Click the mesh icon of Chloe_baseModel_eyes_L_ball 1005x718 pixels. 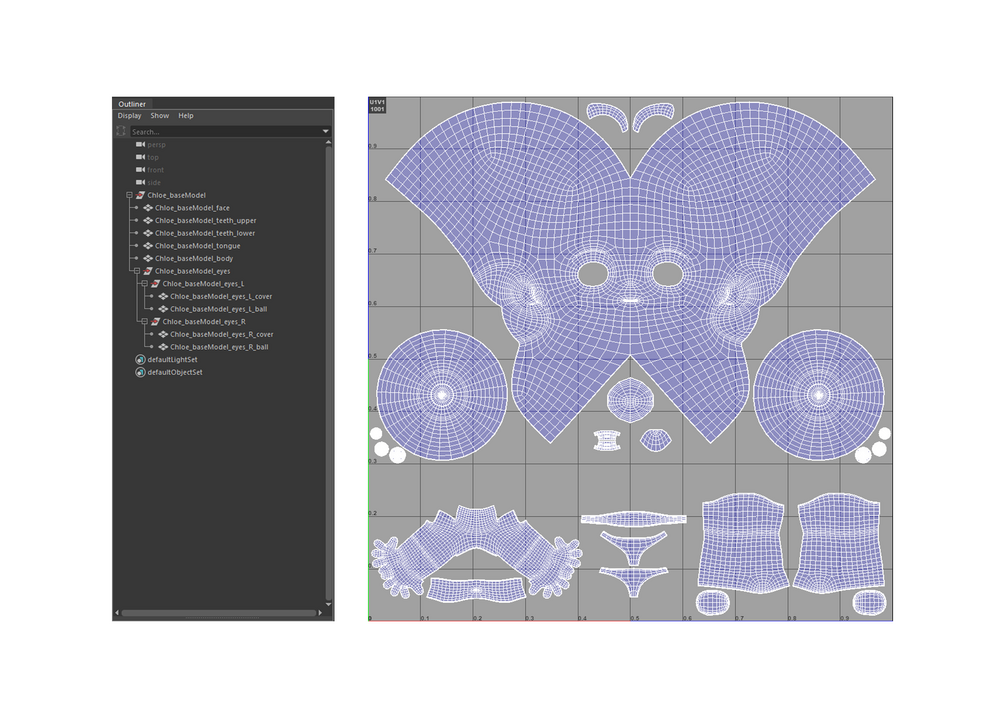point(163,309)
